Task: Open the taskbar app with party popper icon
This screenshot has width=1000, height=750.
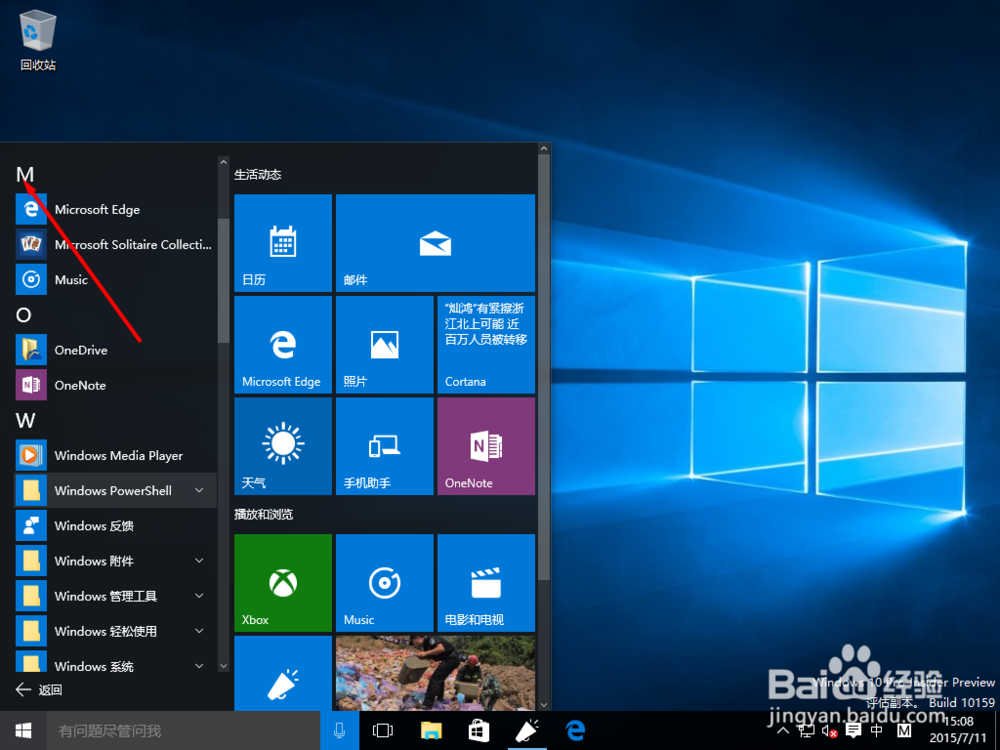Action: [527, 730]
